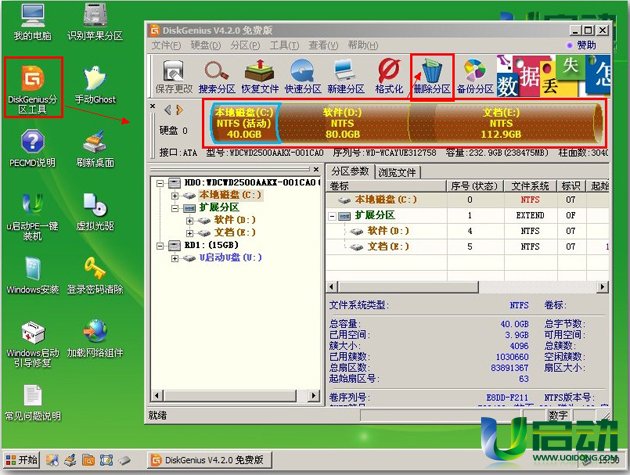This screenshot has width=630, height=475.
Task: Click the 保存更改 toolbar icon
Action: 174,76
